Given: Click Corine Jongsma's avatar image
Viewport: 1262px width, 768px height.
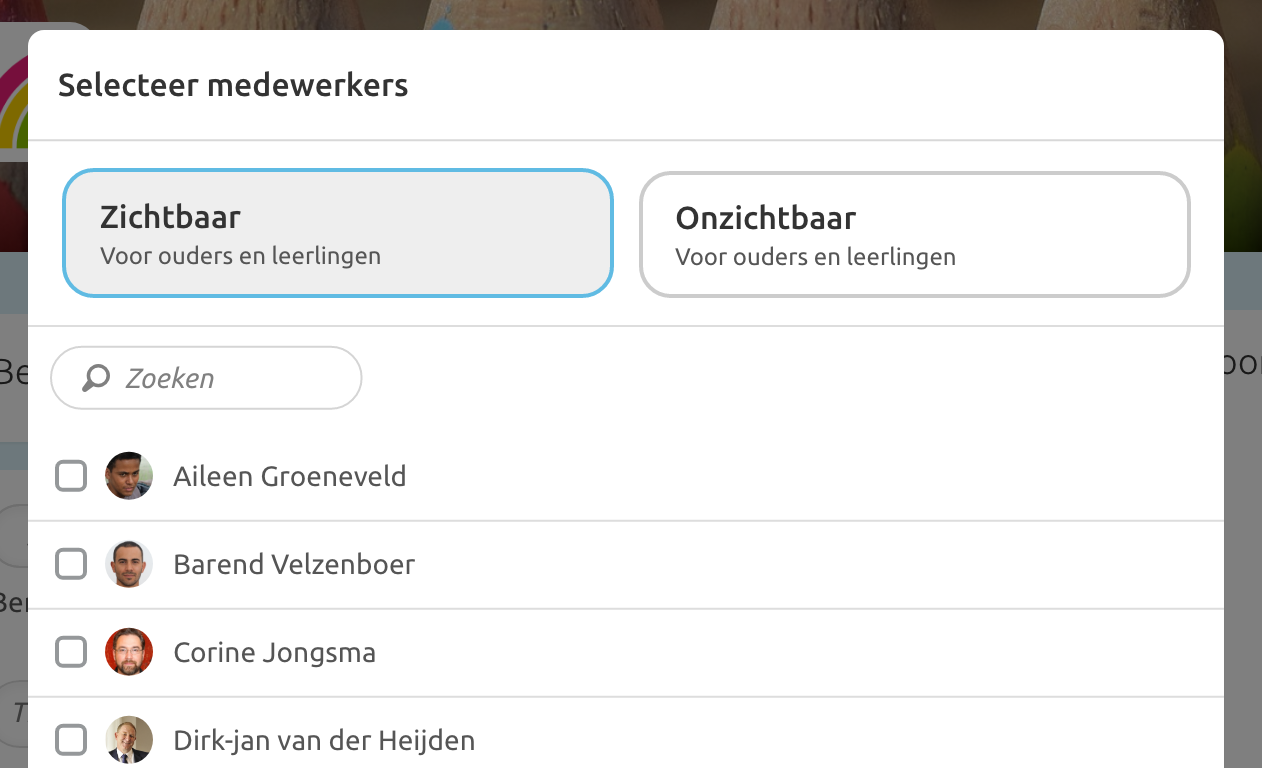Looking at the screenshot, I should [129, 652].
